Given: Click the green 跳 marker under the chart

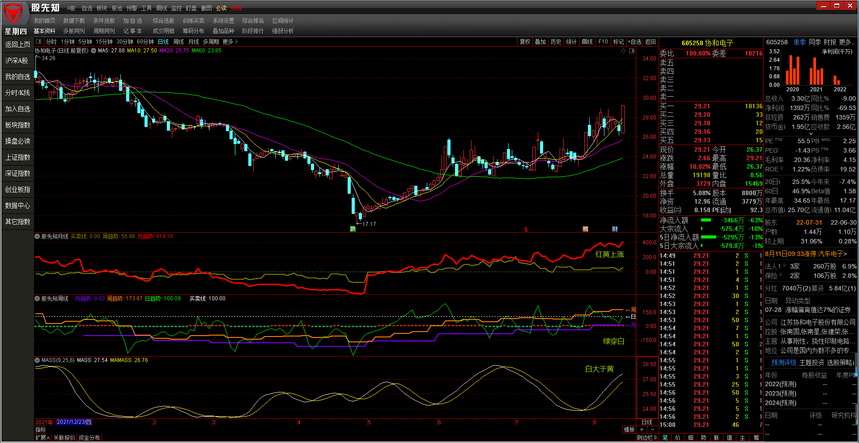Looking at the screenshot, I should click(353, 228).
